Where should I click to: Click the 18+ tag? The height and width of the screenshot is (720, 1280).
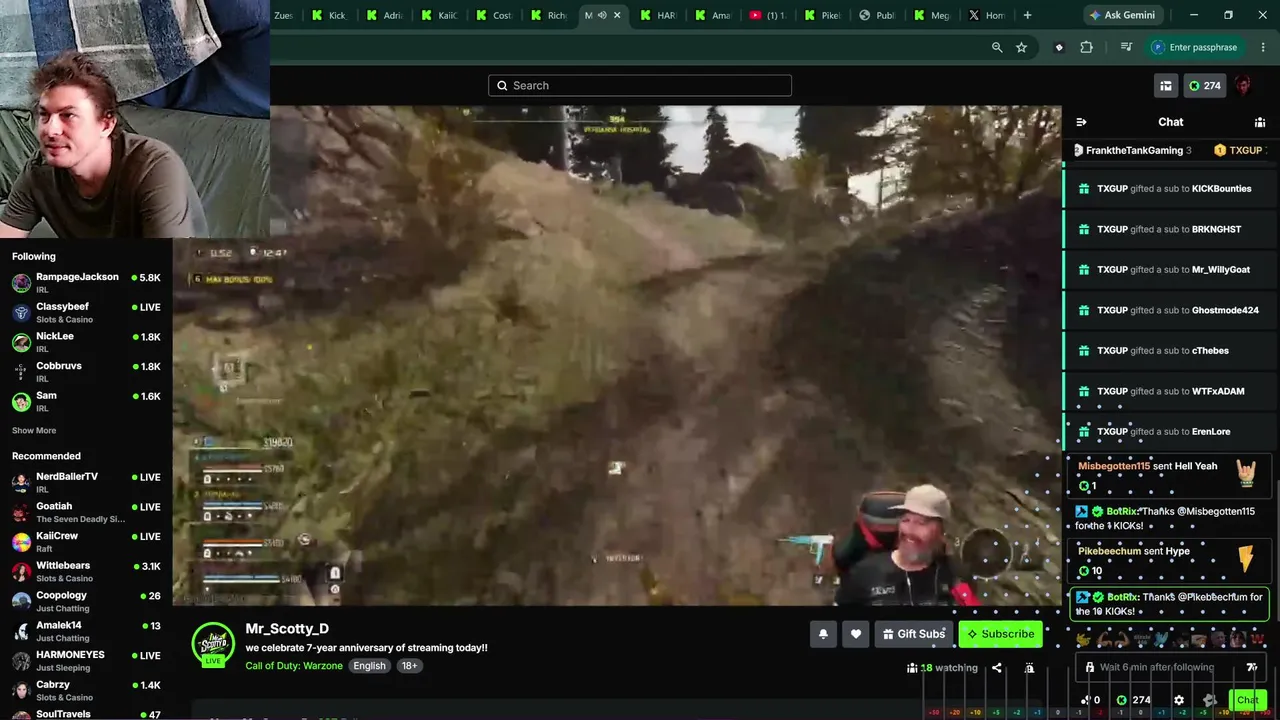click(x=409, y=666)
